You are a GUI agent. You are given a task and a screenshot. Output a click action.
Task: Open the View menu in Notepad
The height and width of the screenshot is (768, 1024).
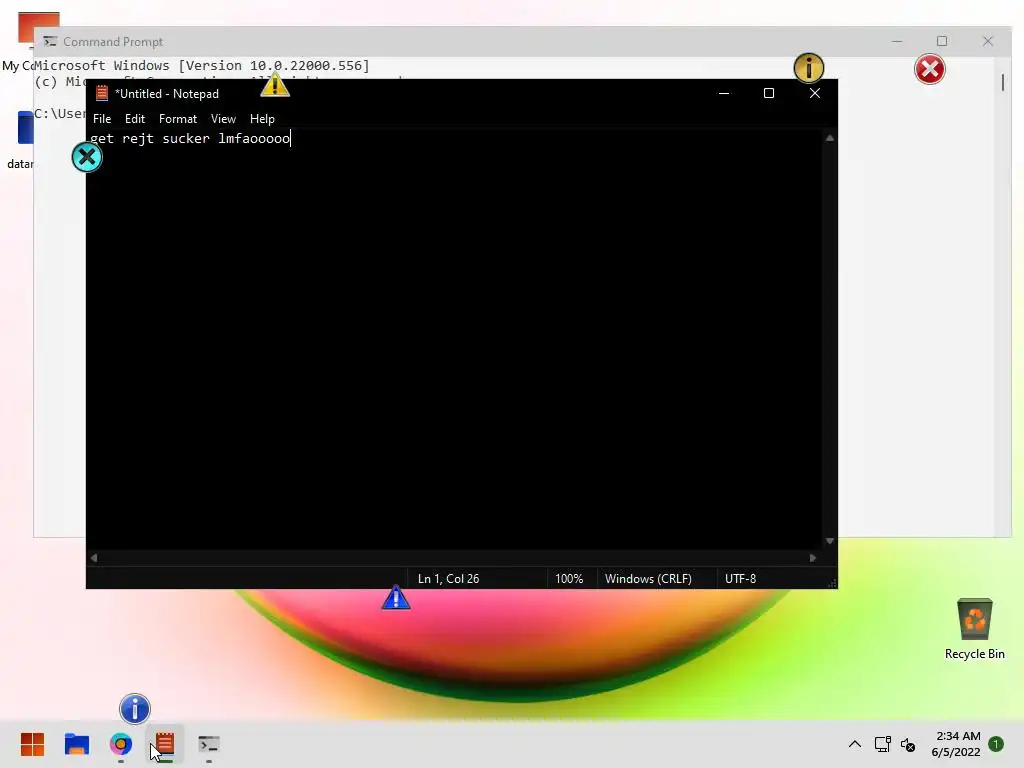pos(223,119)
